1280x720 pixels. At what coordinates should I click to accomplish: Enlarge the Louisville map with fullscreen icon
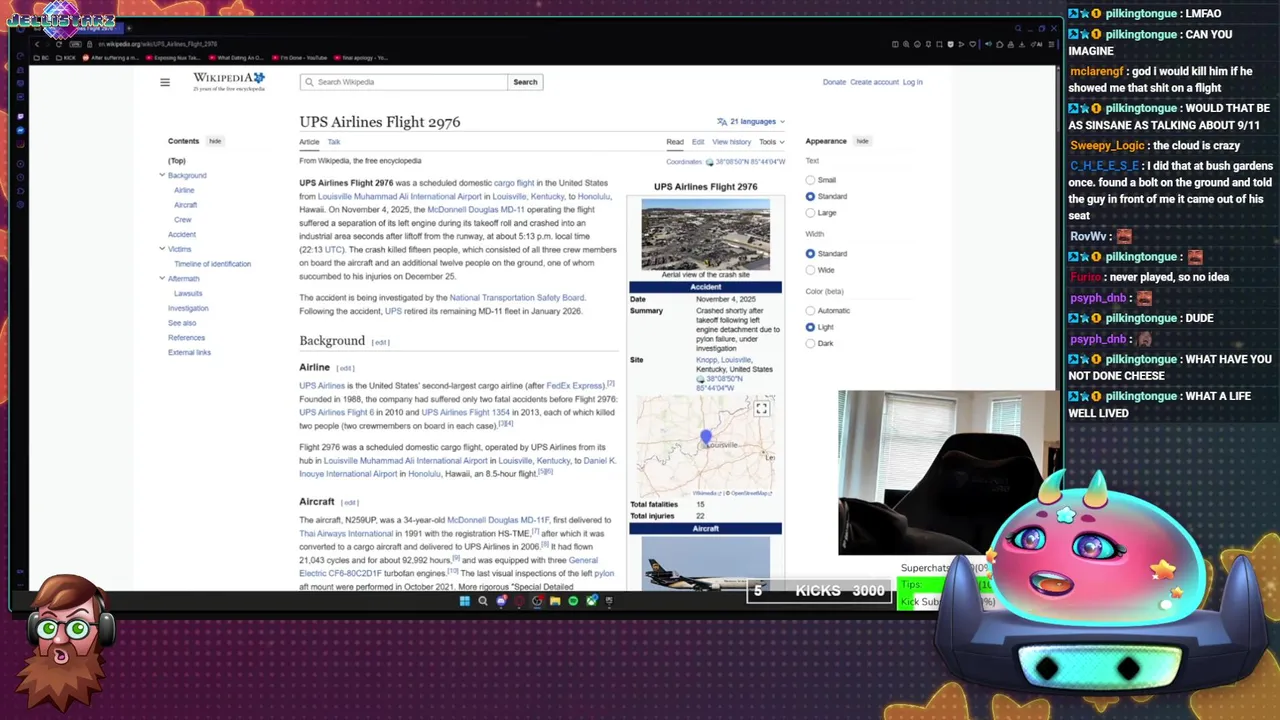tap(761, 409)
